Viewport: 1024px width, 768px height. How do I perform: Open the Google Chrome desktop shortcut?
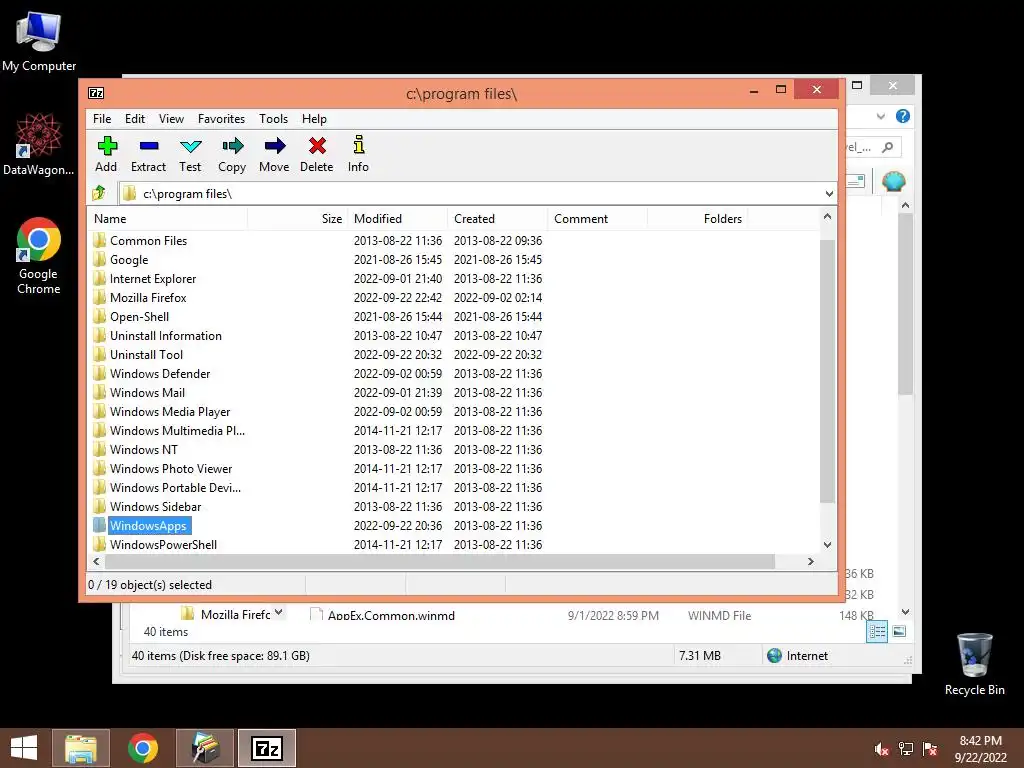click(39, 255)
